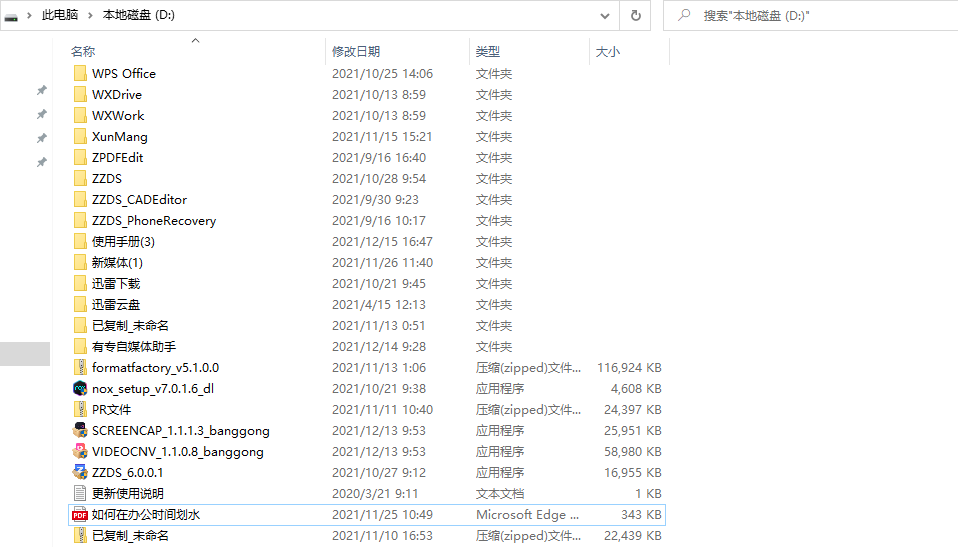Image resolution: width=958 pixels, height=548 pixels.
Task: Open the address bar history dropdown
Action: (605, 16)
